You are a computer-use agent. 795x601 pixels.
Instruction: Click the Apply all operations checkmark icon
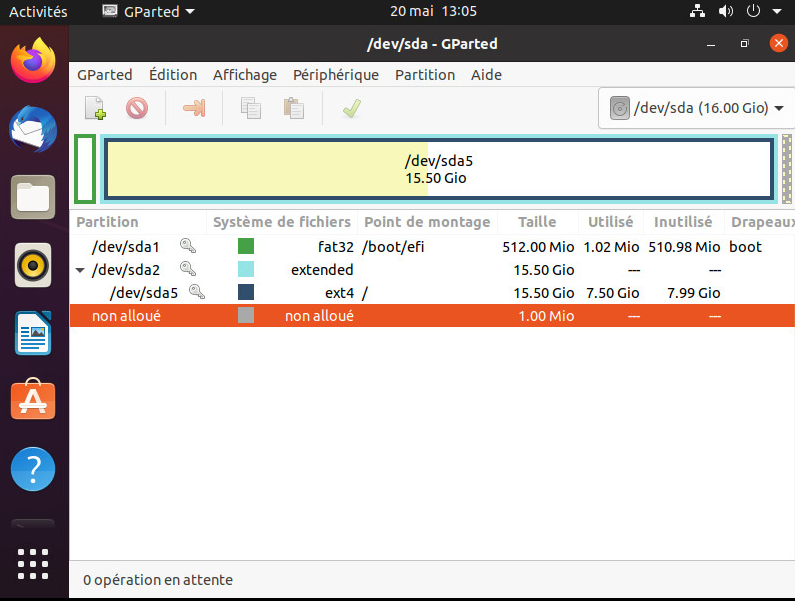click(x=351, y=108)
